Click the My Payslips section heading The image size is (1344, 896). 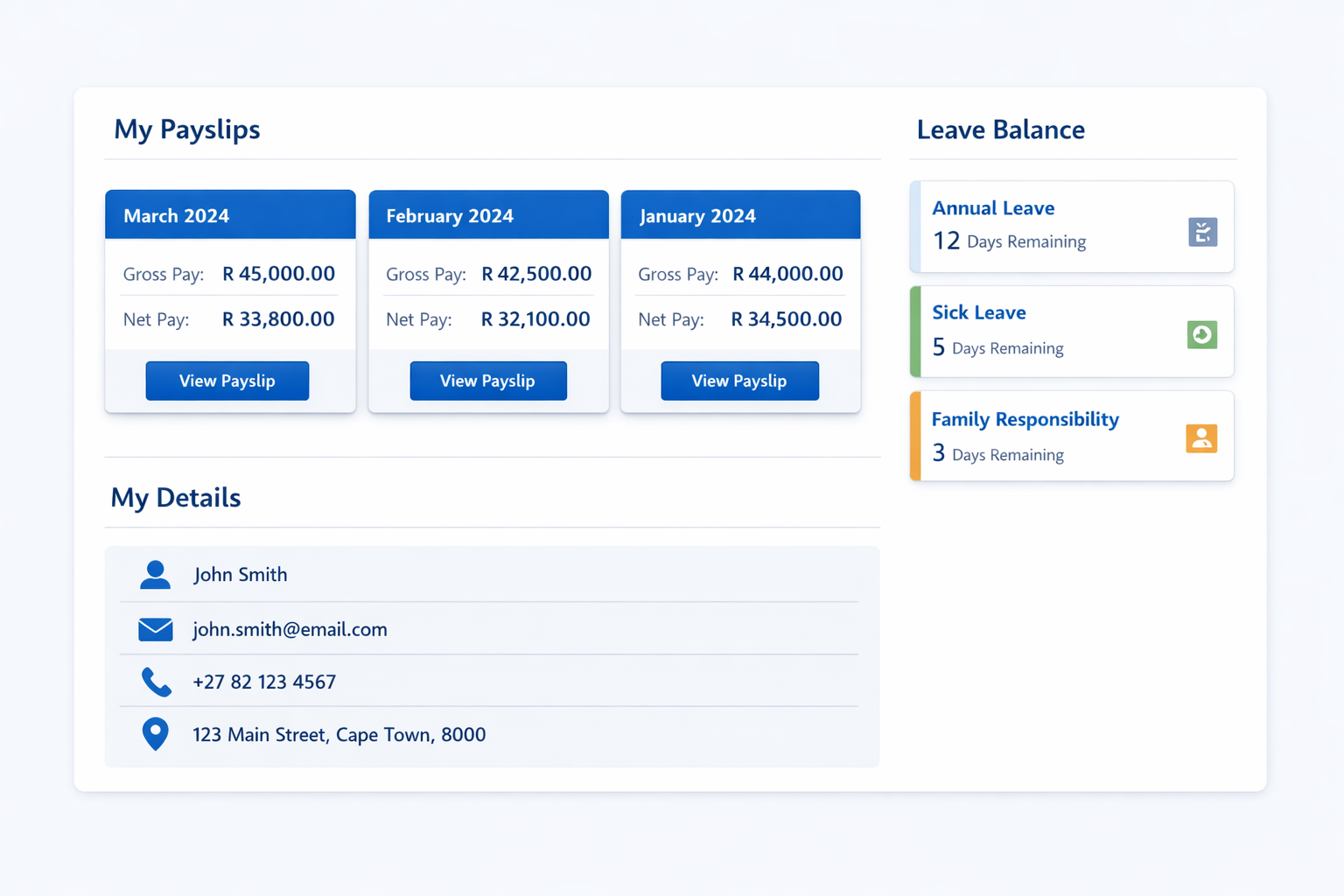pos(186,129)
